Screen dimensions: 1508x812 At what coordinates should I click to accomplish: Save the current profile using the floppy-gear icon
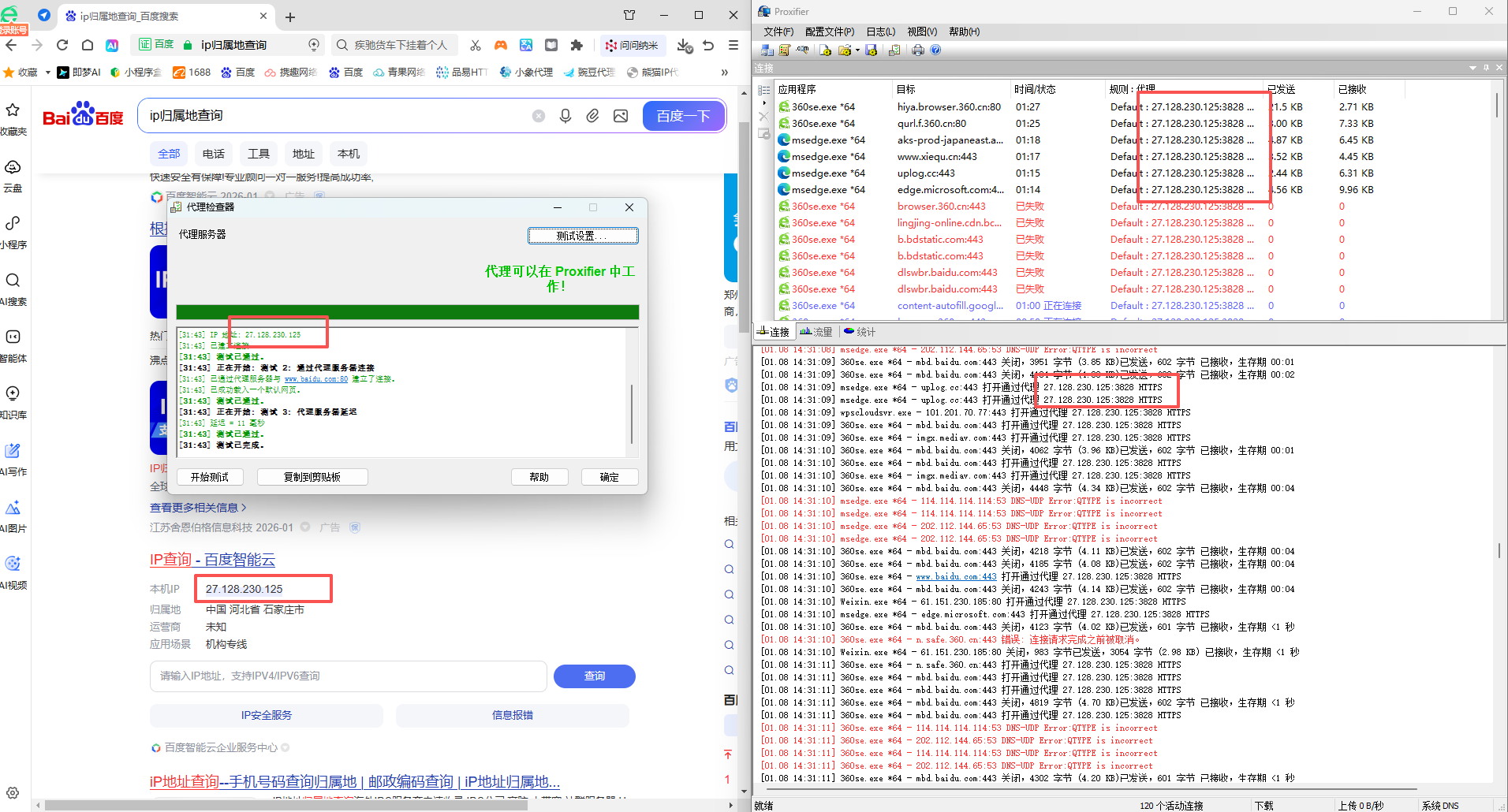pyautogui.click(x=871, y=50)
